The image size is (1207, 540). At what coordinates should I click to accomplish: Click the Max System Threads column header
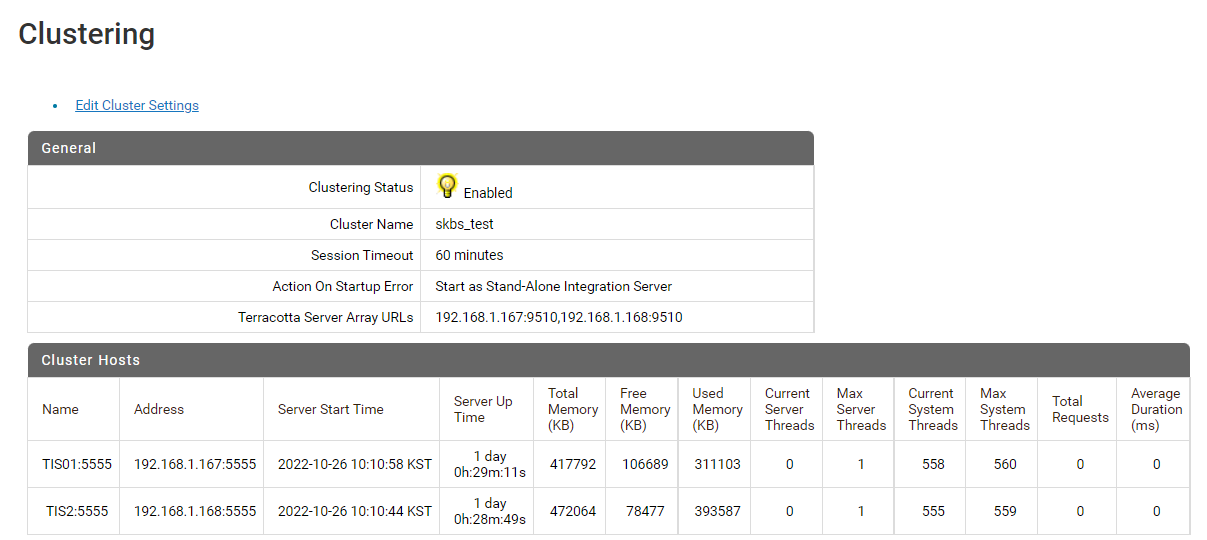(x=1004, y=409)
